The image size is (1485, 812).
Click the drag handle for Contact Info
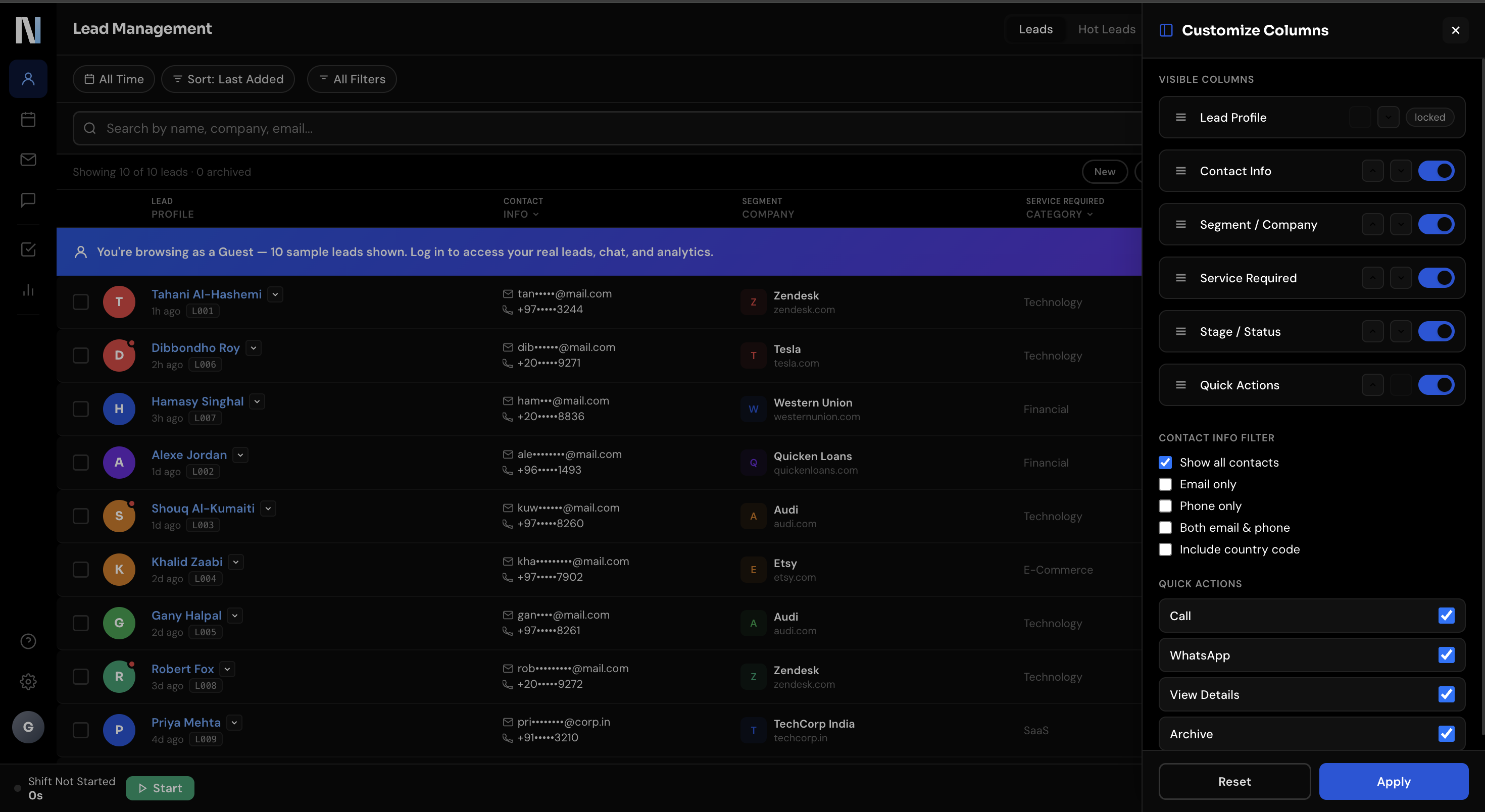[x=1180, y=171]
